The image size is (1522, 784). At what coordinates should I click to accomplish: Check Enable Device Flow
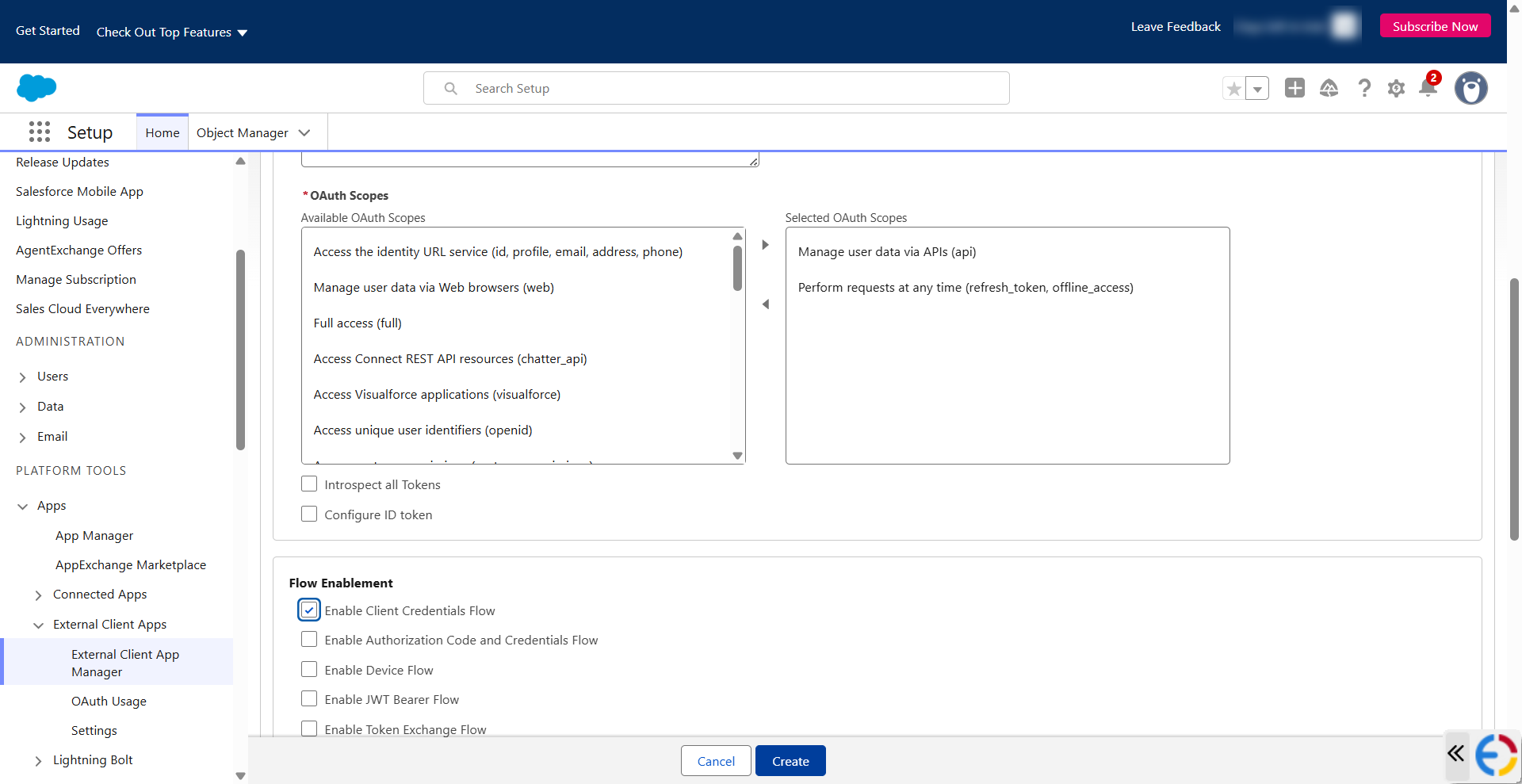(x=309, y=670)
